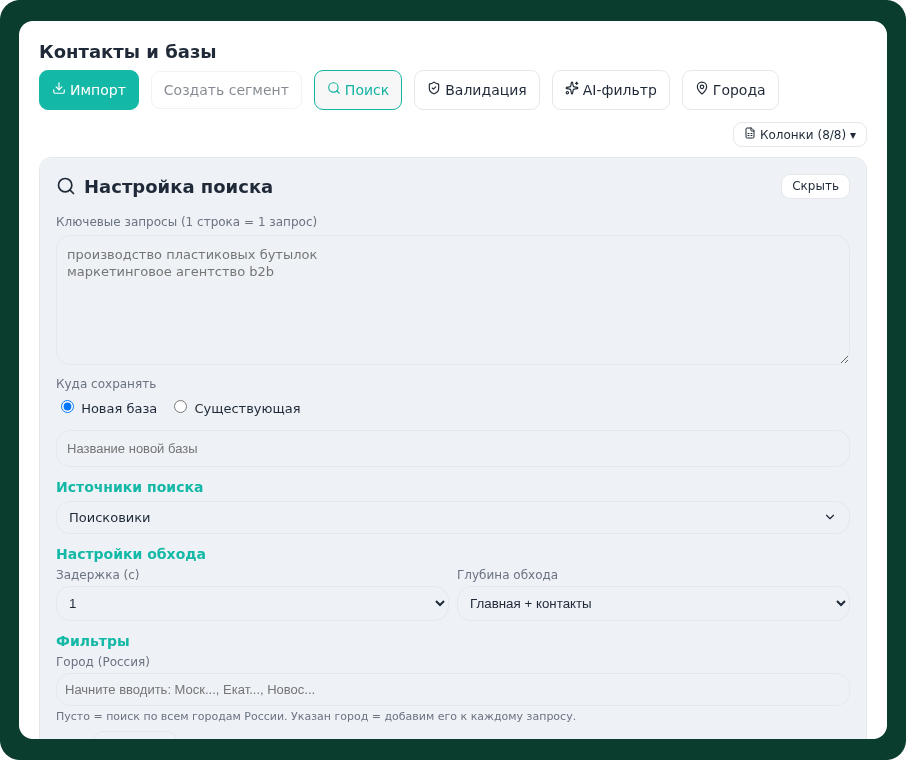Hide the search panel with Скрыть

[815, 186]
